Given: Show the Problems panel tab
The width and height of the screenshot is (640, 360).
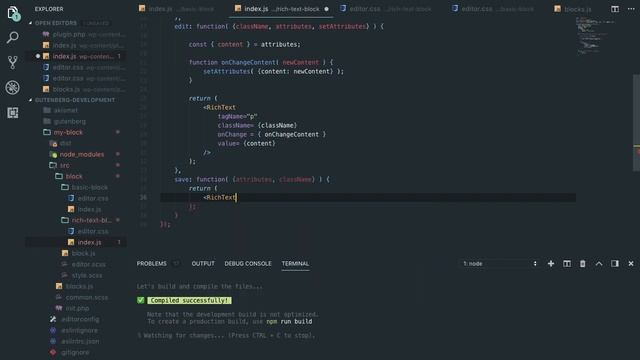Looking at the screenshot, I should [151, 264].
